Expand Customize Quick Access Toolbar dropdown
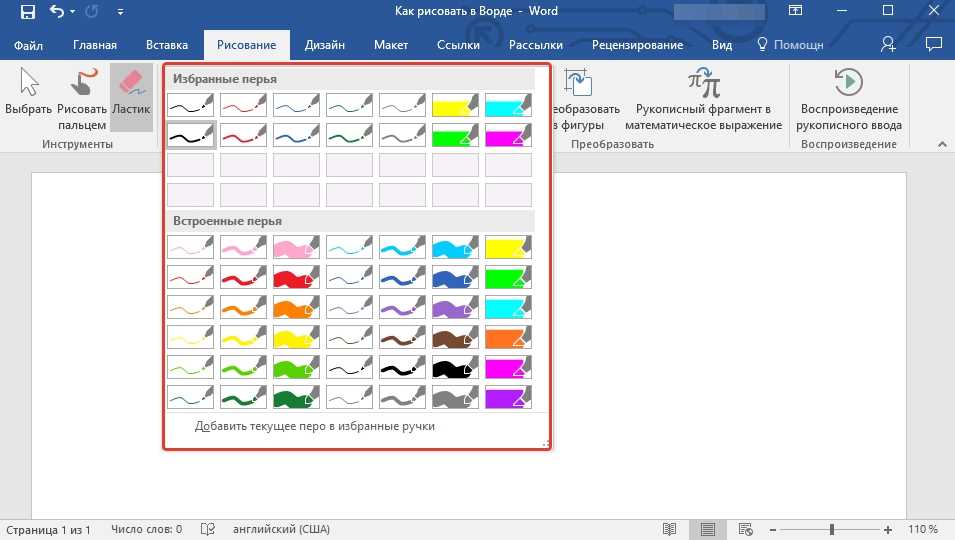 click(121, 13)
